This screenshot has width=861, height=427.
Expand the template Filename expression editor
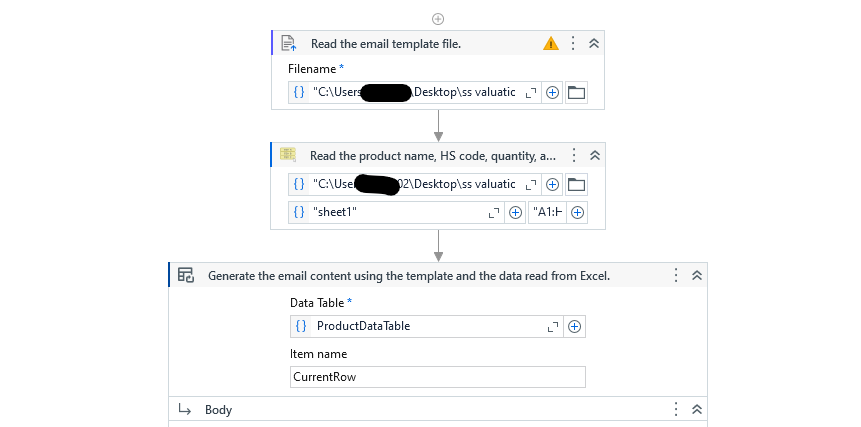pyautogui.click(x=531, y=93)
